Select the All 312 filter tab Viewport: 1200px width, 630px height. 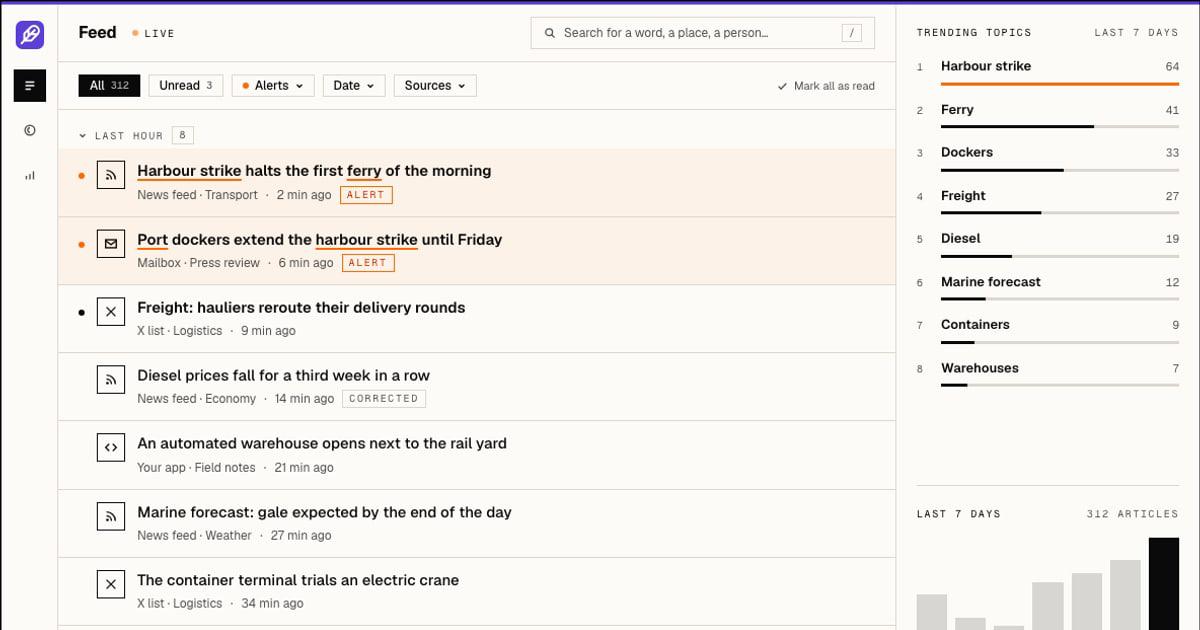coord(110,86)
